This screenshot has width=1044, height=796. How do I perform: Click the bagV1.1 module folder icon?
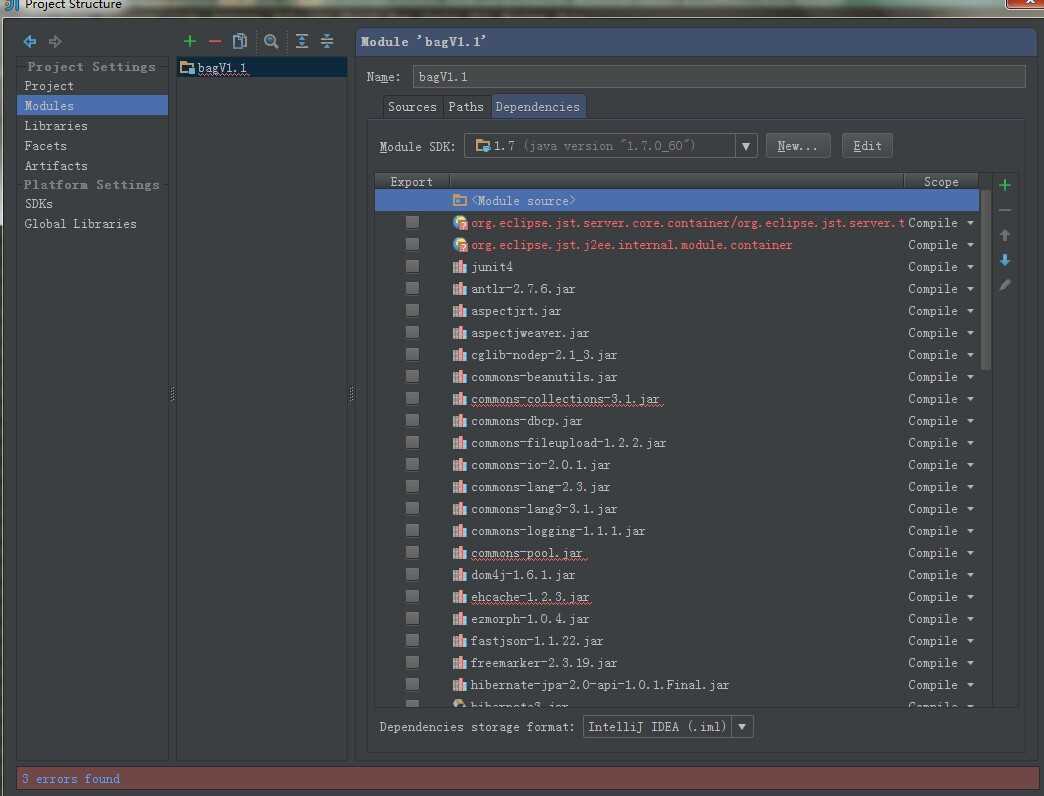click(x=187, y=68)
